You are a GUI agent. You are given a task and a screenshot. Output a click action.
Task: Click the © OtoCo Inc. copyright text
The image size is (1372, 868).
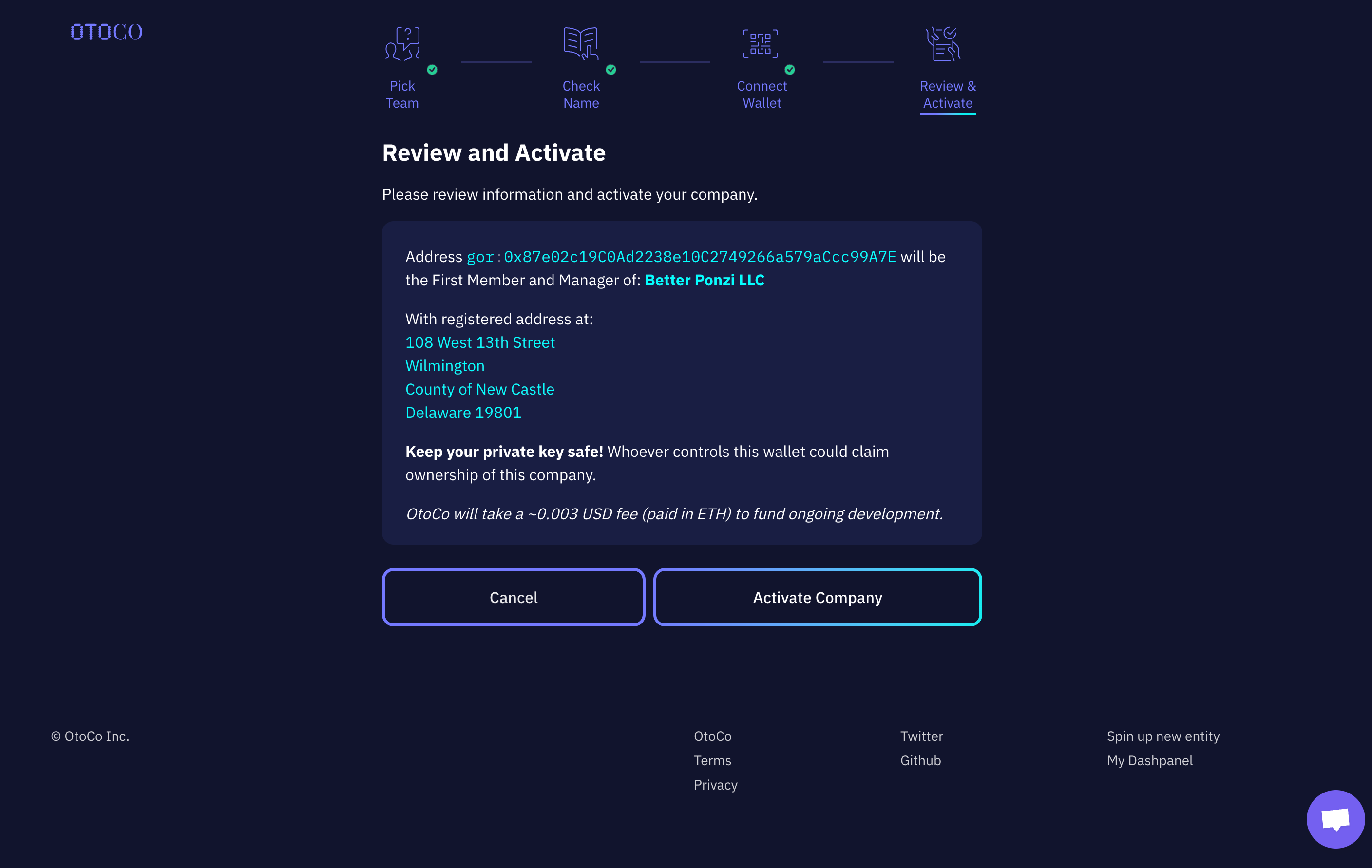(x=90, y=736)
